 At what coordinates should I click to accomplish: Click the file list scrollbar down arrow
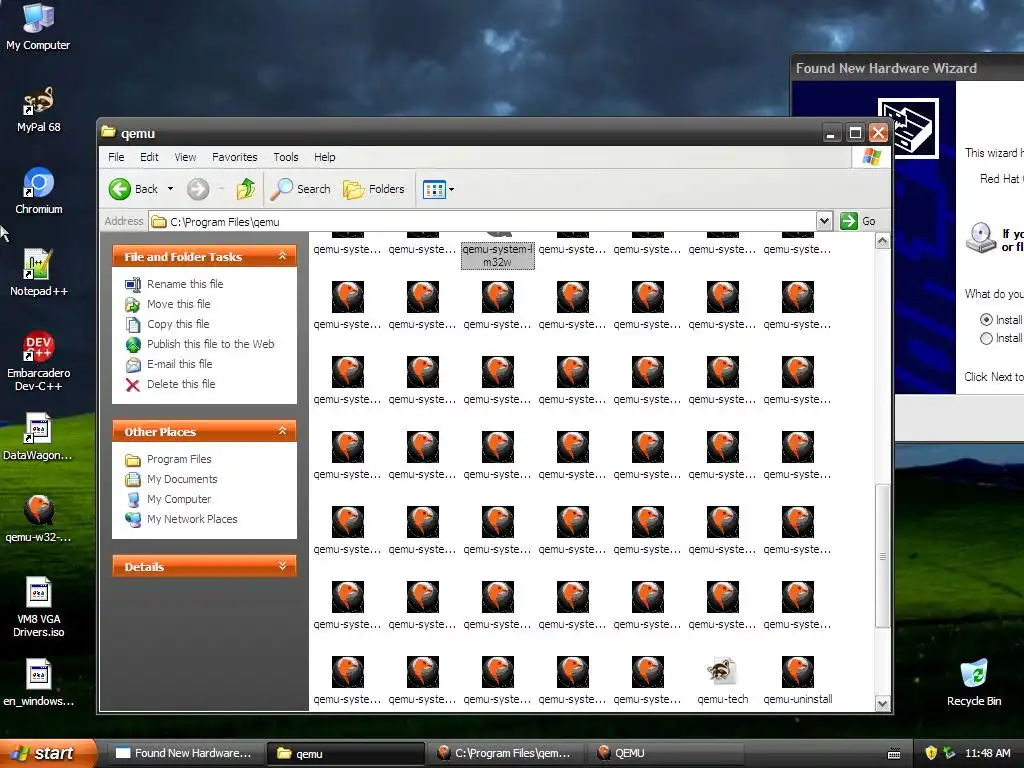pyautogui.click(x=882, y=703)
